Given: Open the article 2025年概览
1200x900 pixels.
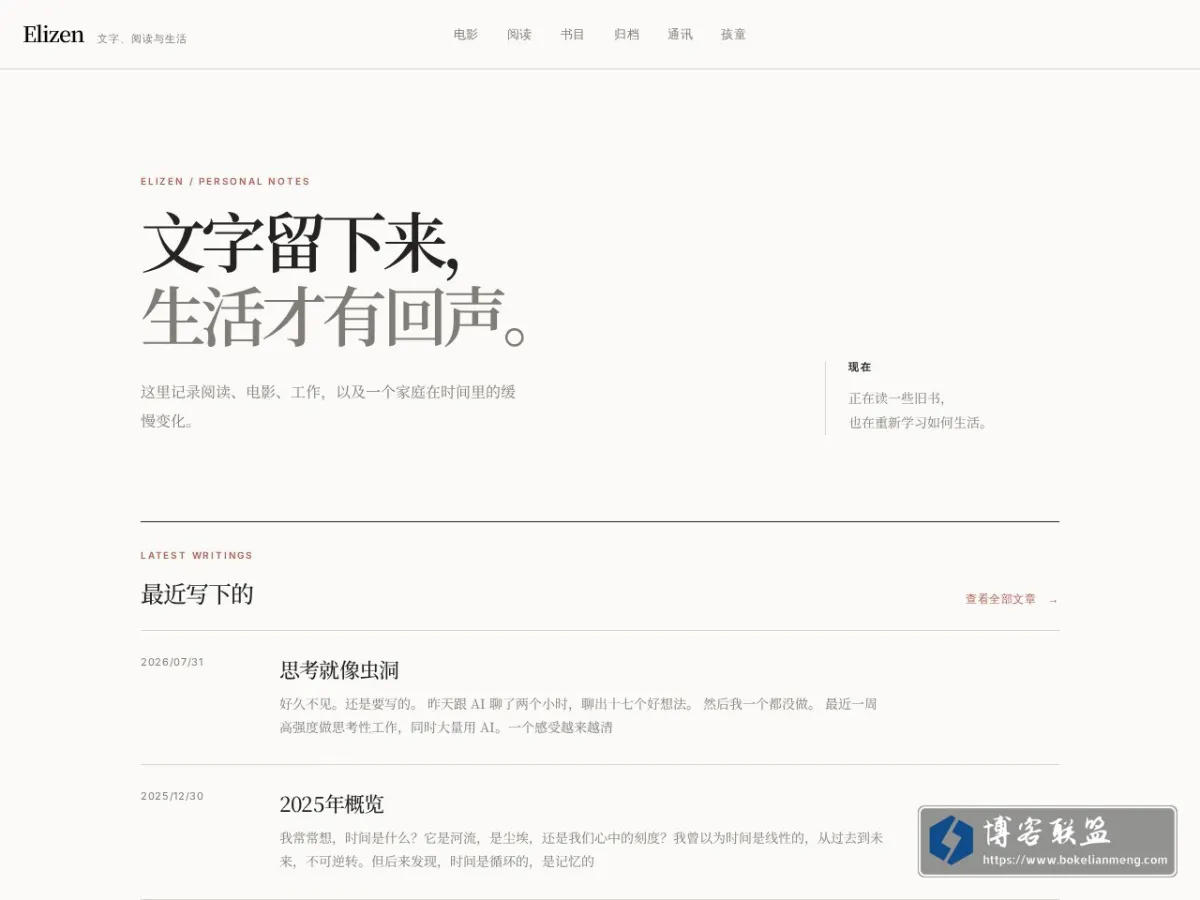Looking at the screenshot, I should click(x=332, y=804).
